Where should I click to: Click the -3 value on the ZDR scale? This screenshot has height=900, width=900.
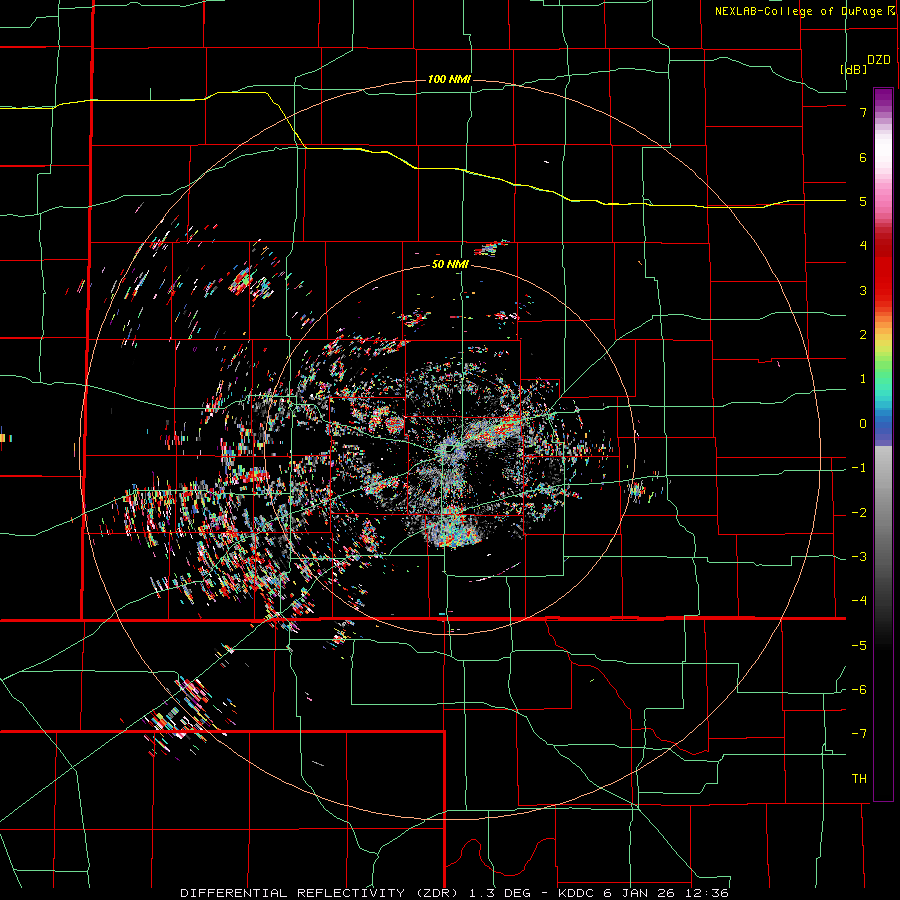(859, 557)
